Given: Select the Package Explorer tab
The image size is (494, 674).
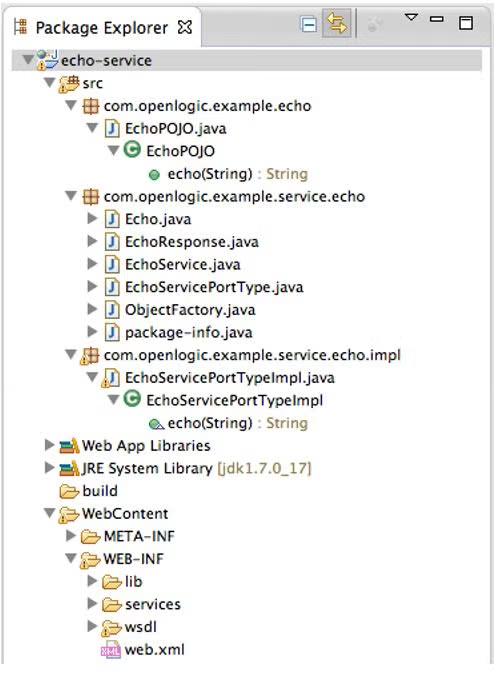Looking at the screenshot, I should pyautogui.click(x=101, y=28).
